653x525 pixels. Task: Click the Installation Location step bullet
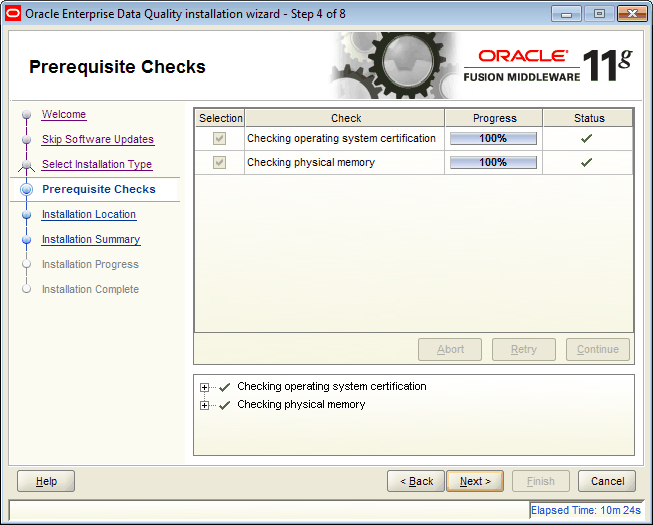[x=27, y=214]
